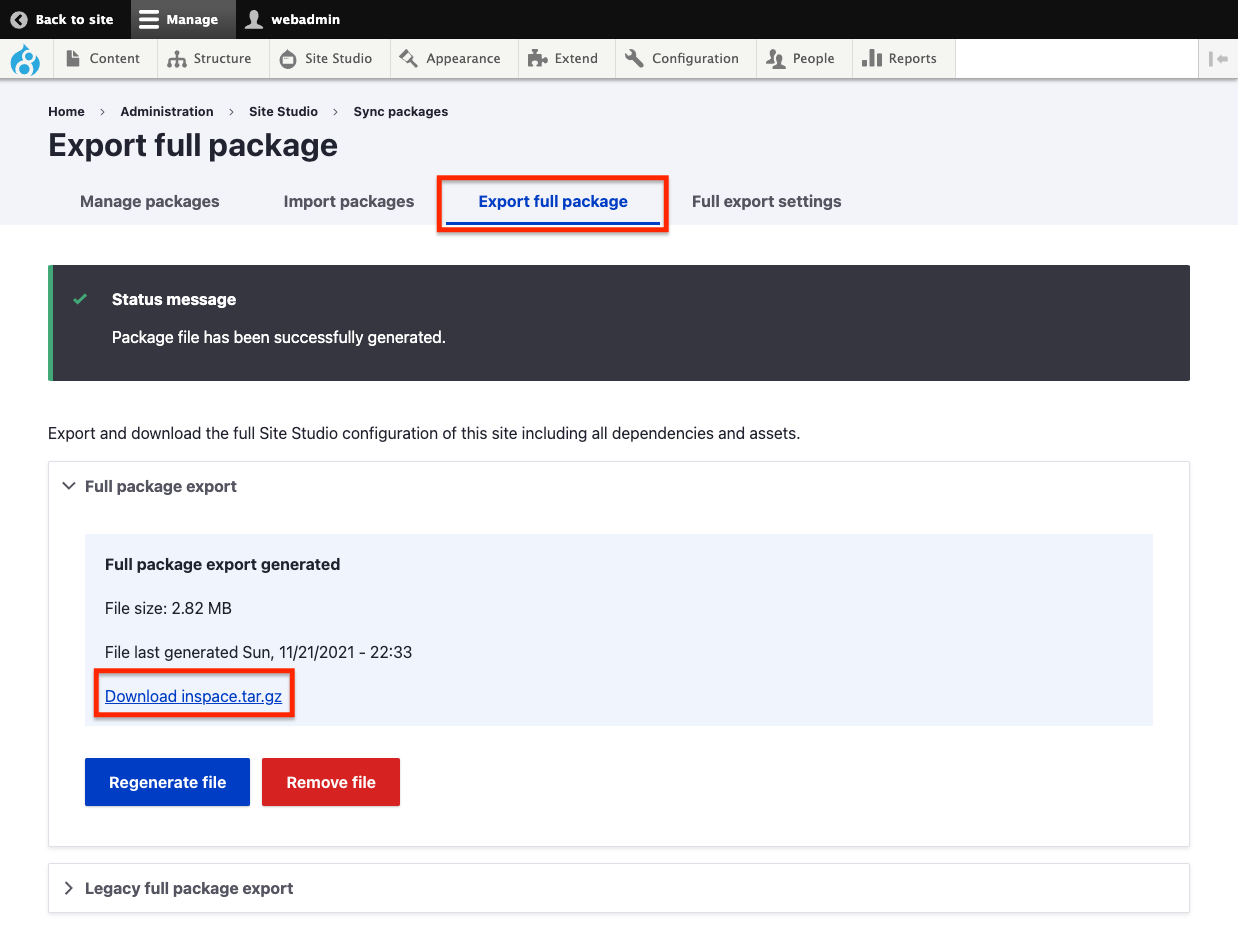Image resolution: width=1238 pixels, height=927 pixels.
Task: Toggle toolbar orientation with the arrow icon
Action: coord(1218,59)
